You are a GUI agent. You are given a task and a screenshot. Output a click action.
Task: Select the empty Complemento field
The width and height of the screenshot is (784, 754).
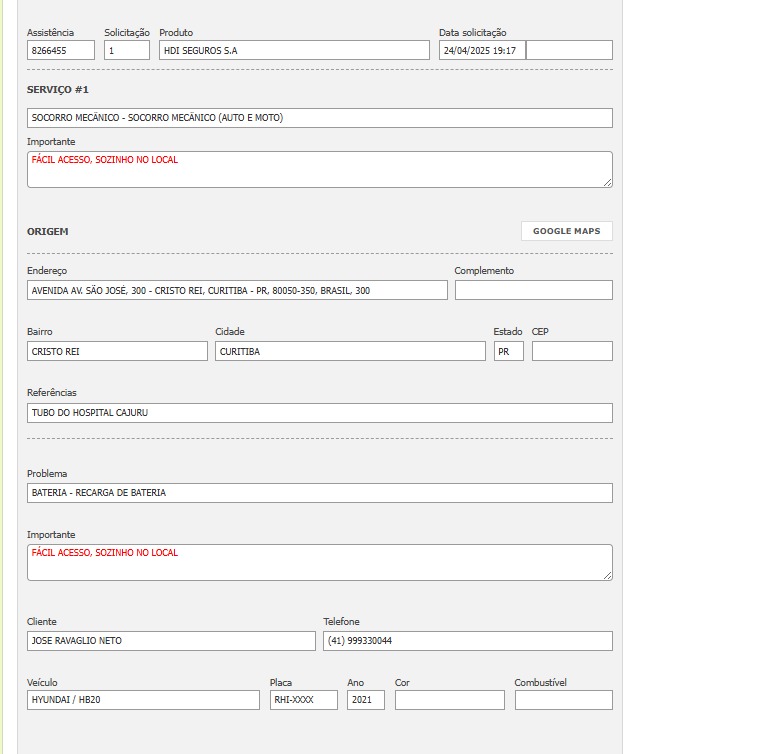533,290
